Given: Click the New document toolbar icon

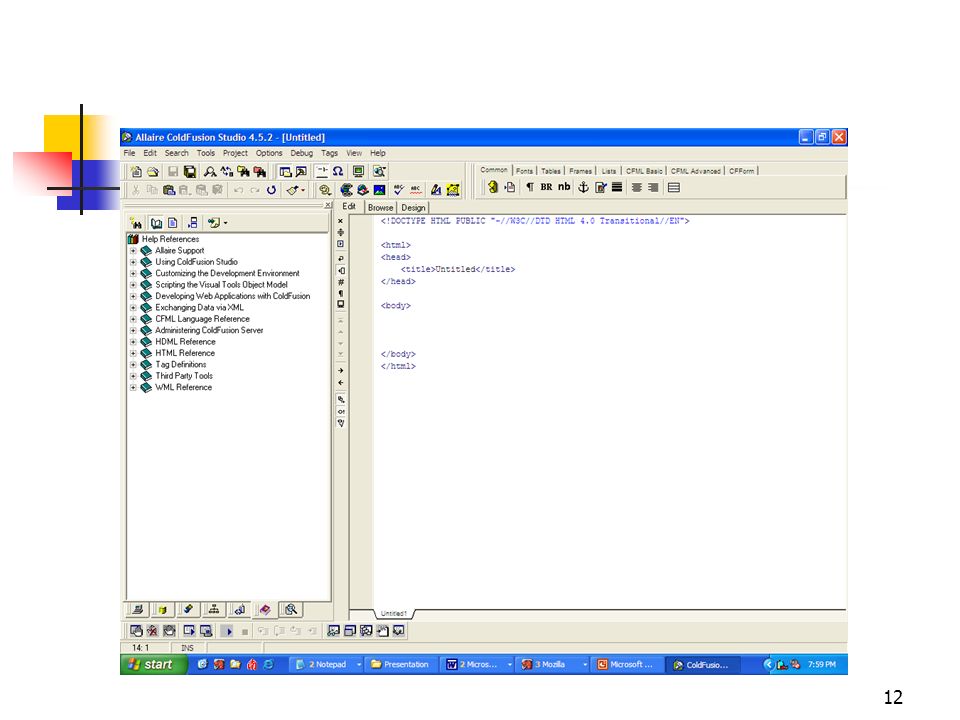Looking at the screenshot, I should [136, 172].
